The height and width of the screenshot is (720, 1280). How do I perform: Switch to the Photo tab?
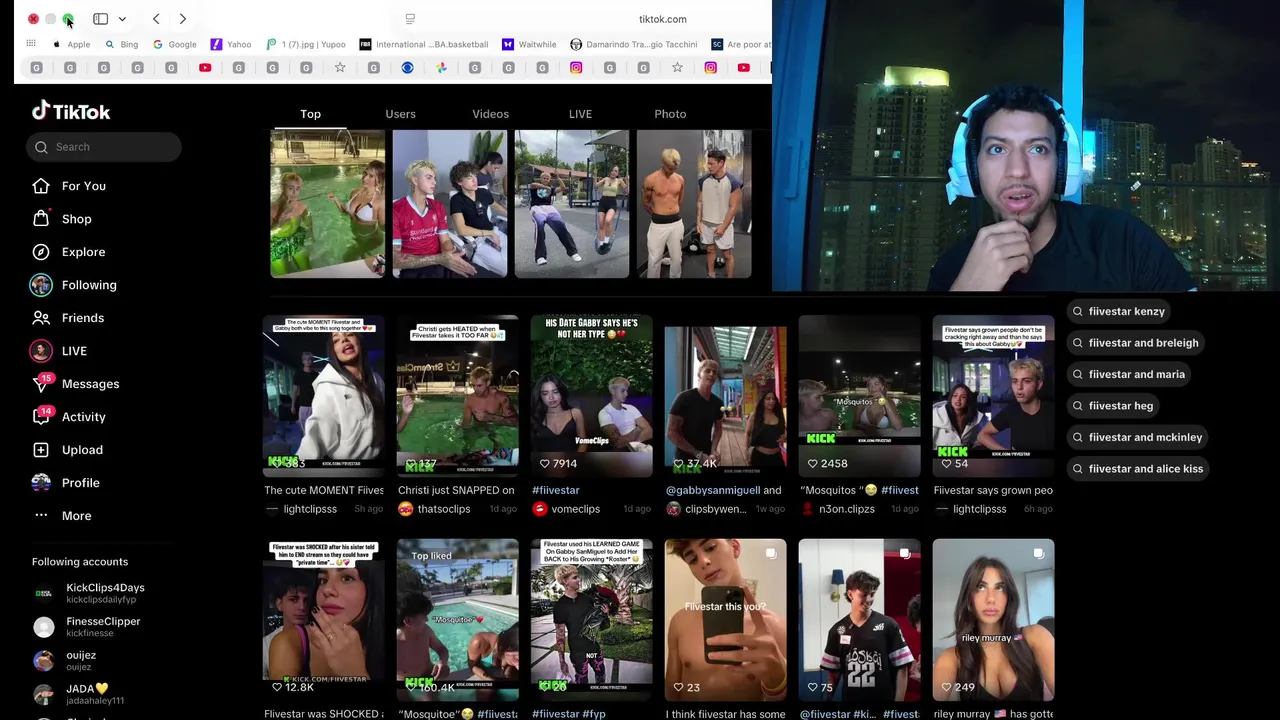[670, 114]
